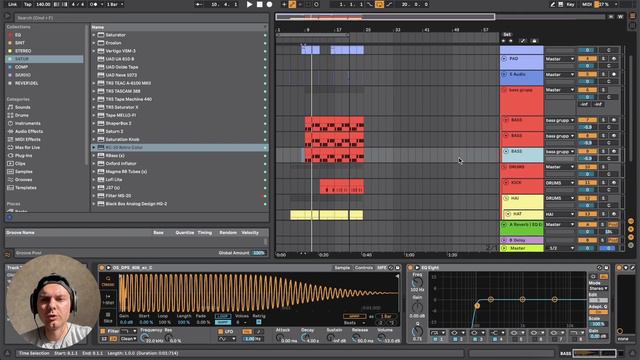Click the Link button

13,4
